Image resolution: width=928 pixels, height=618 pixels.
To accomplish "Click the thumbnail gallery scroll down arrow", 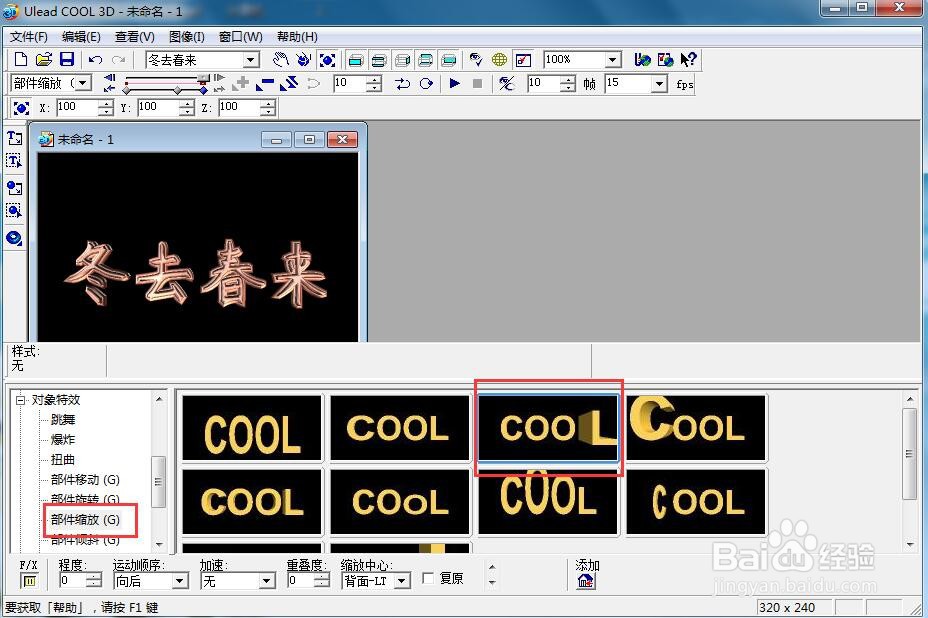I will coord(910,545).
